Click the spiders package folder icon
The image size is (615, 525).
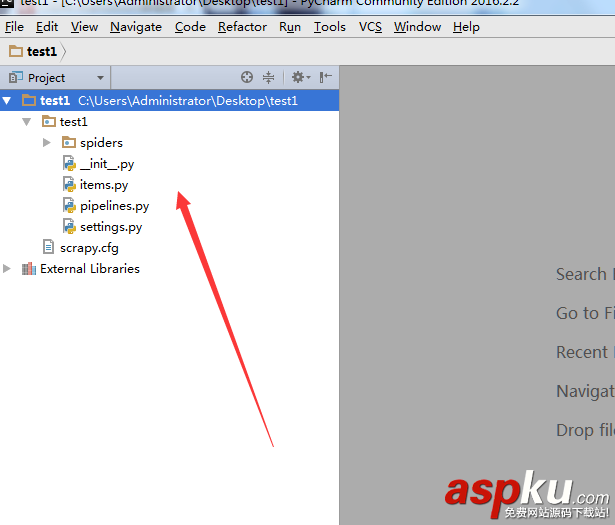click(69, 142)
